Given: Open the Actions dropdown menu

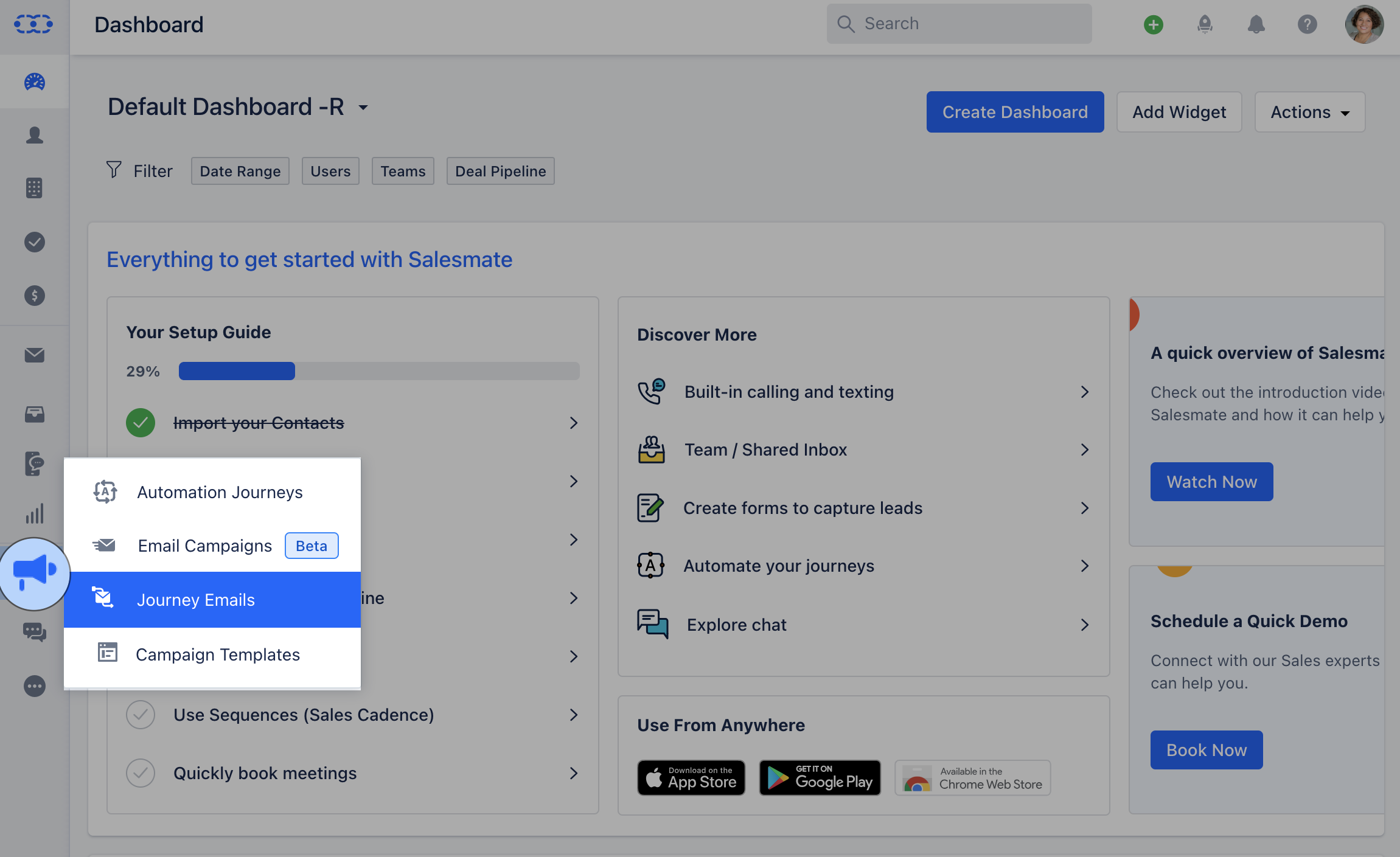Looking at the screenshot, I should click(x=1309, y=113).
